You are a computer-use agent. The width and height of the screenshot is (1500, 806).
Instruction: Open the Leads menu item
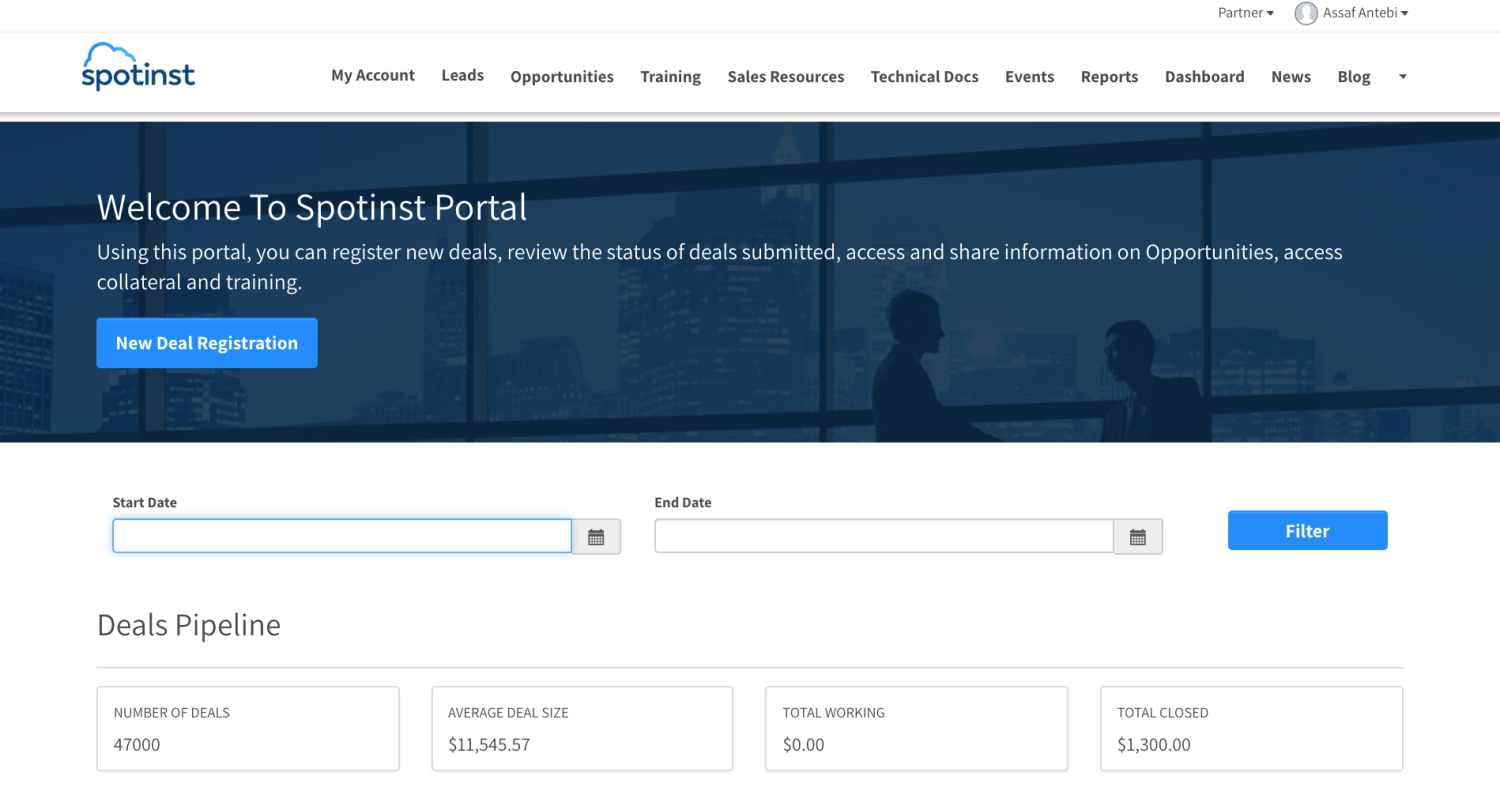pos(463,76)
